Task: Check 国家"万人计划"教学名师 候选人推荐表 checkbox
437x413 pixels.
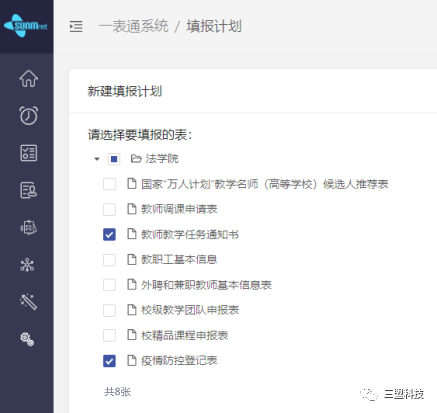Action: [x=109, y=184]
